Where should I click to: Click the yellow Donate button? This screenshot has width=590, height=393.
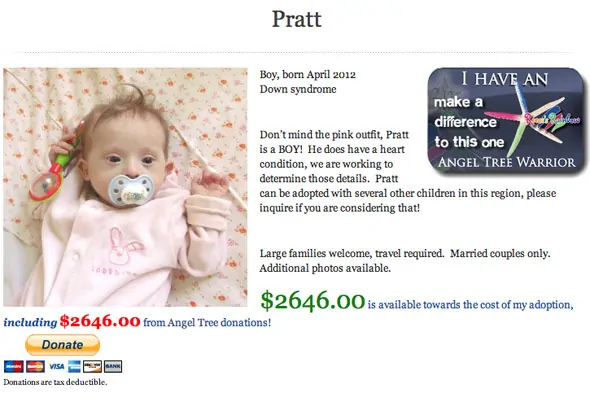[62, 344]
